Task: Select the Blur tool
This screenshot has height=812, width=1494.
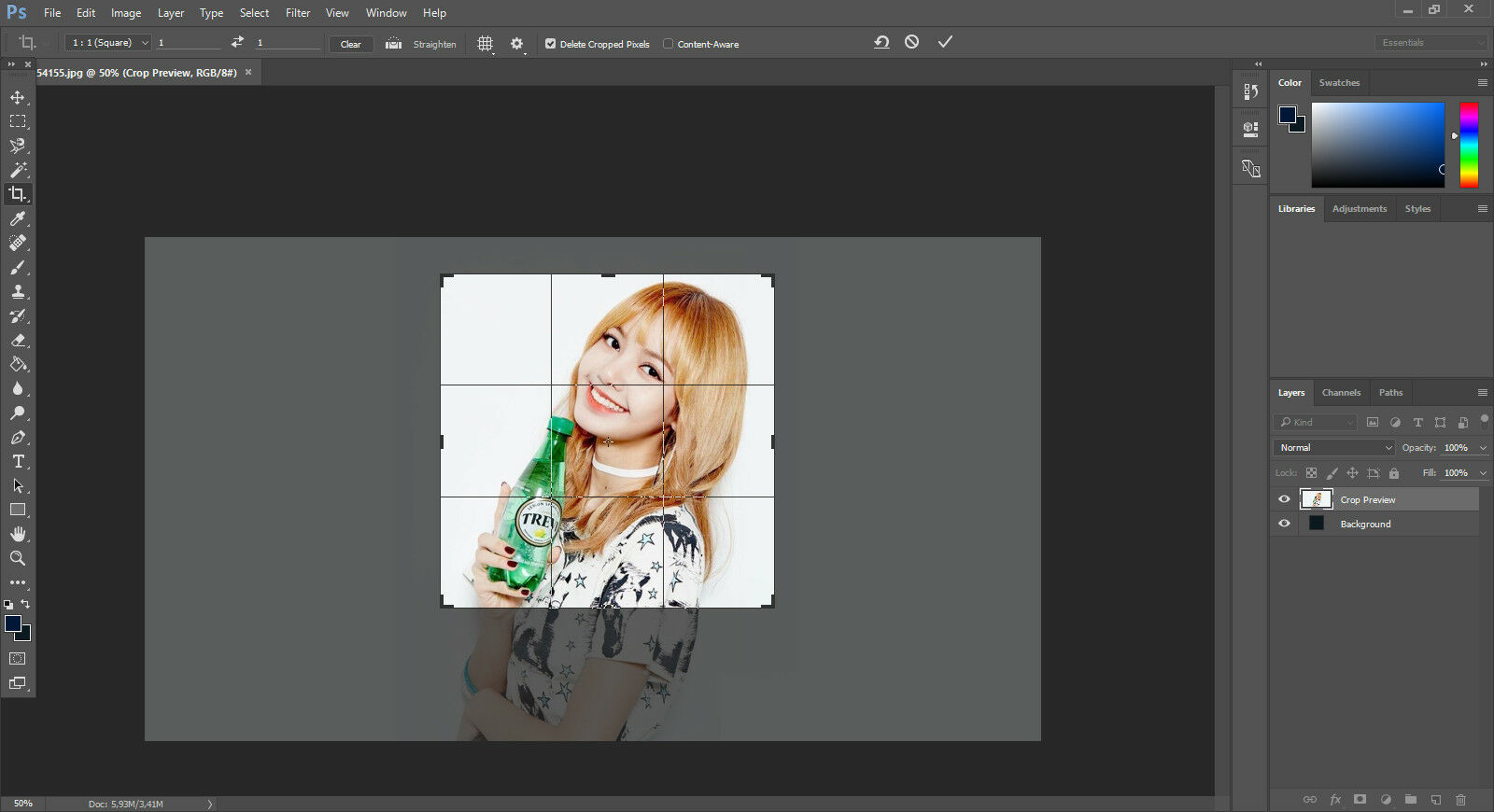Action: pos(18,388)
